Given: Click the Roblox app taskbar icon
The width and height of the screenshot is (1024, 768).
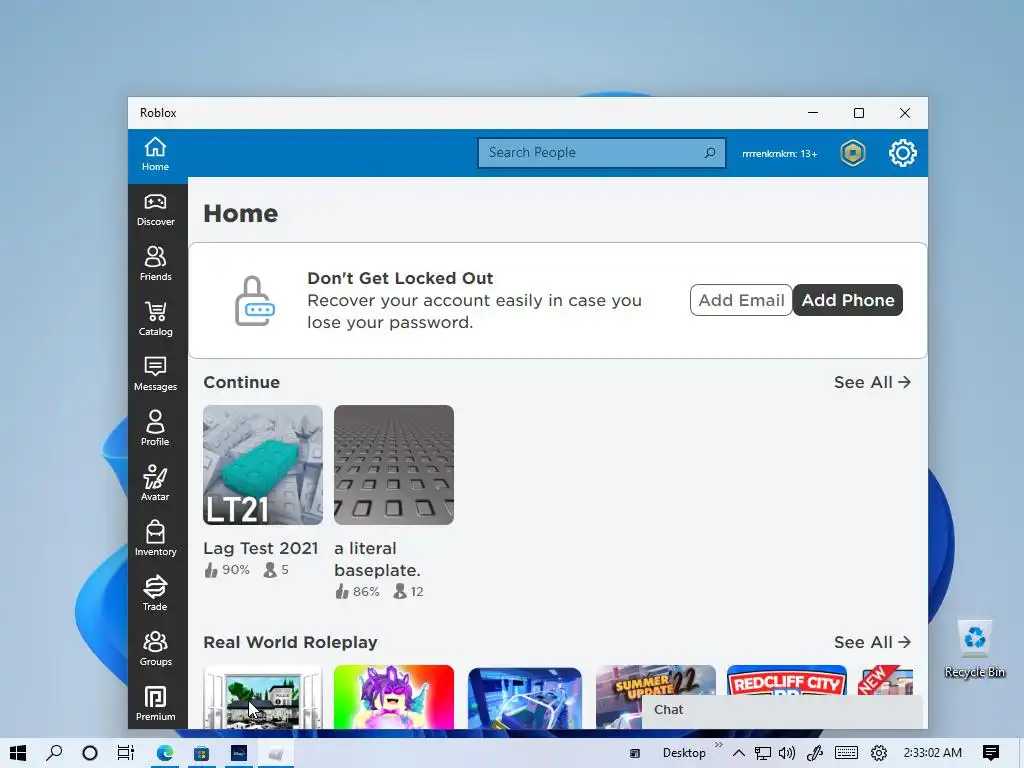Looking at the screenshot, I should (276, 753).
